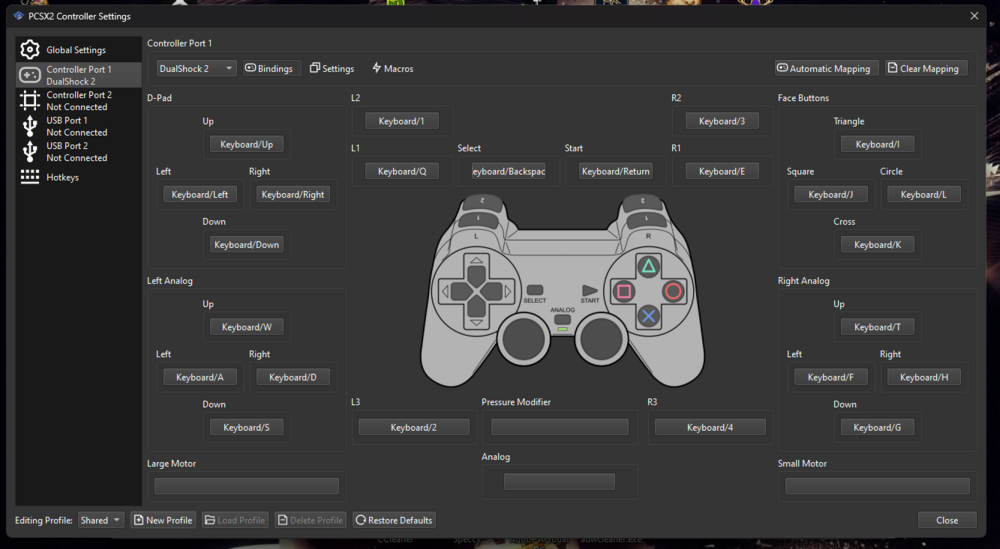
Task: Switch to the Settings tab
Action: click(332, 69)
